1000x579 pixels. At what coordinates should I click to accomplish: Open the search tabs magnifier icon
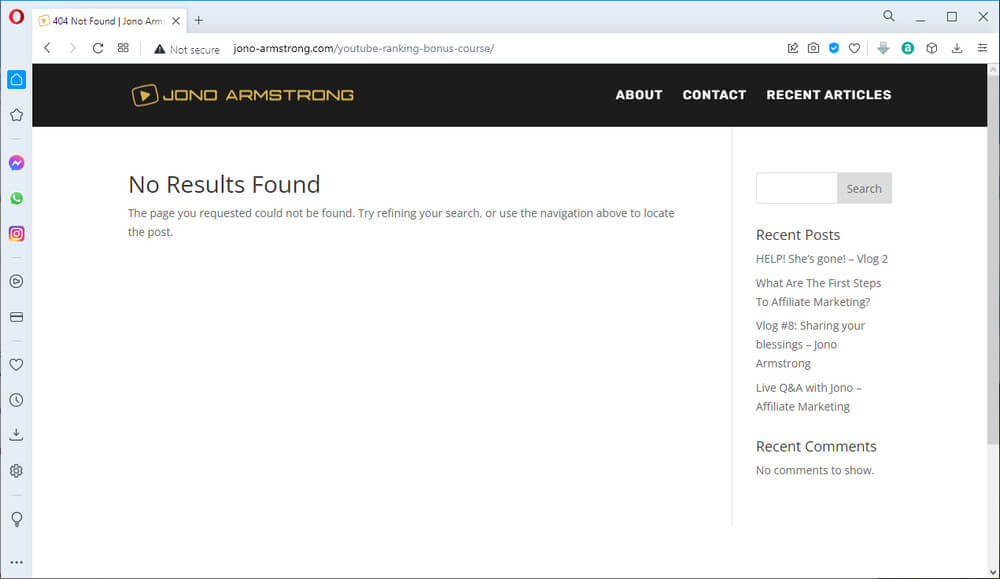[888, 16]
